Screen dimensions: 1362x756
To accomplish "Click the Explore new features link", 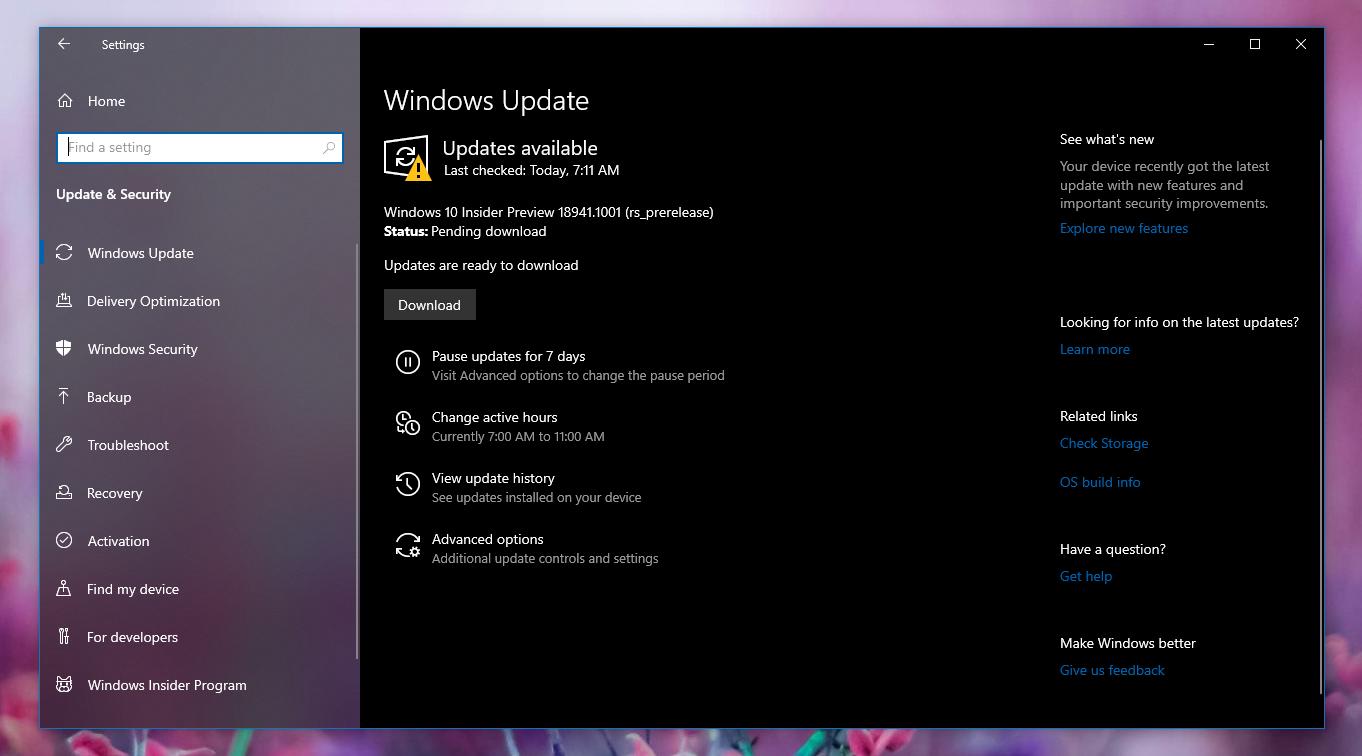I will coord(1124,228).
